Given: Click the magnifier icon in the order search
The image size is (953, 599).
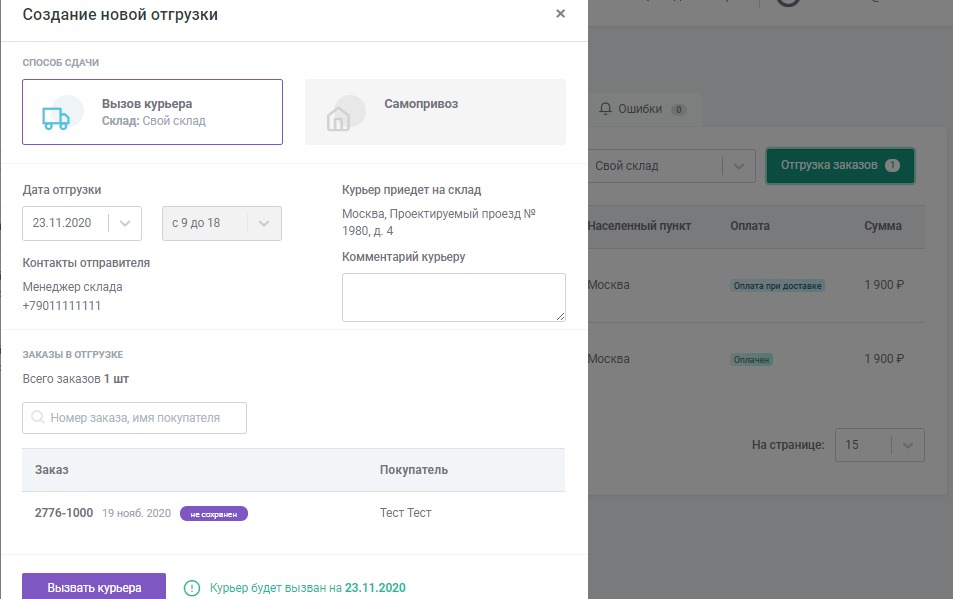Looking at the screenshot, I should [x=38, y=417].
